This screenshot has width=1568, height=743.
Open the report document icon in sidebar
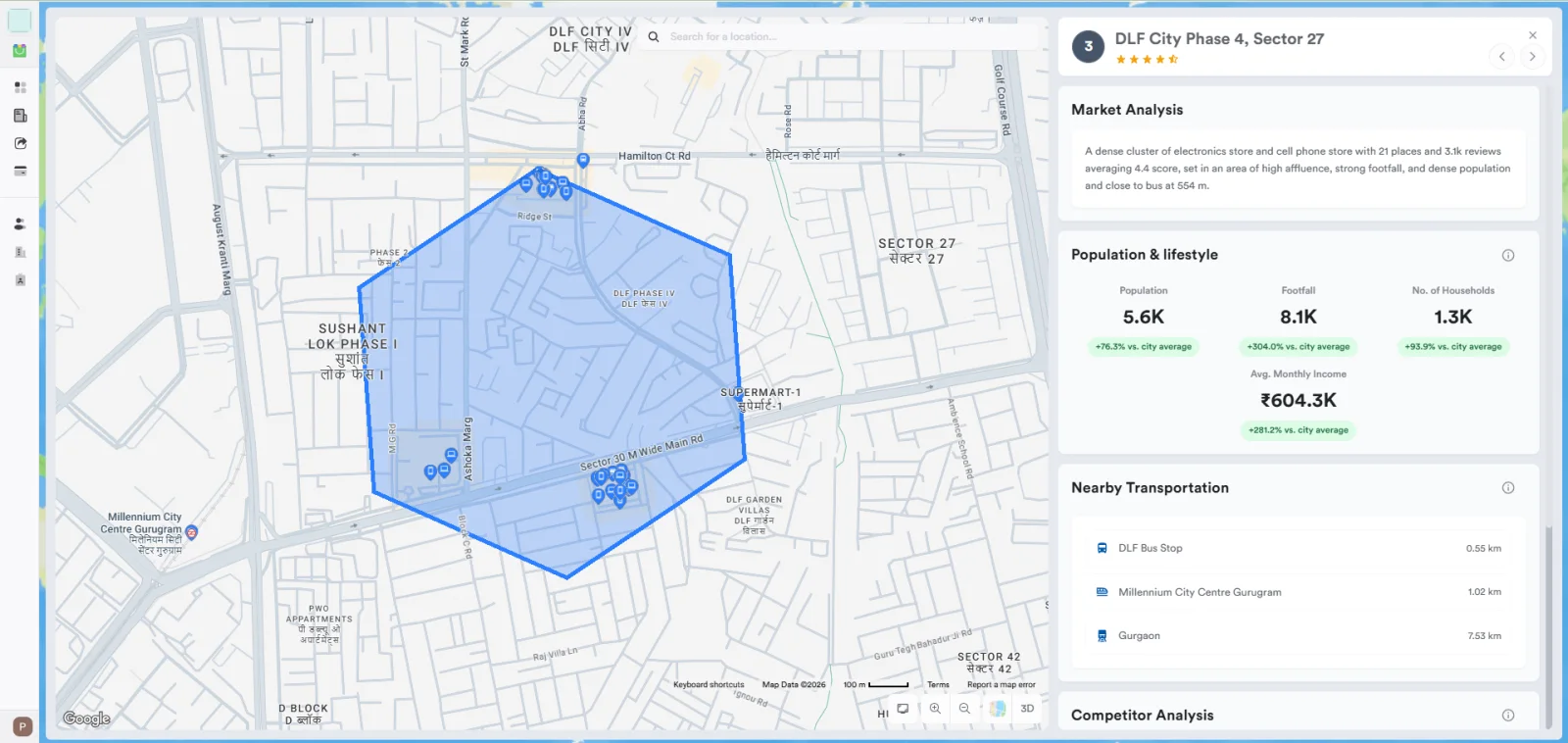(x=20, y=116)
